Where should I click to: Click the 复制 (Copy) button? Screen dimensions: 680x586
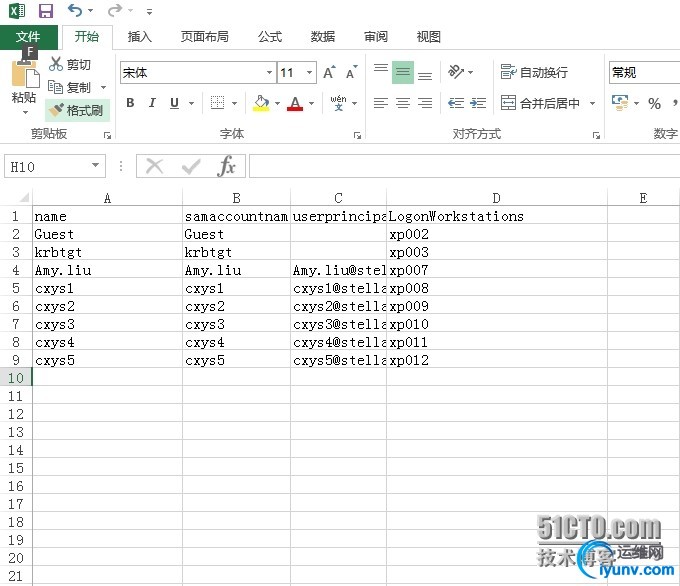(x=70, y=87)
